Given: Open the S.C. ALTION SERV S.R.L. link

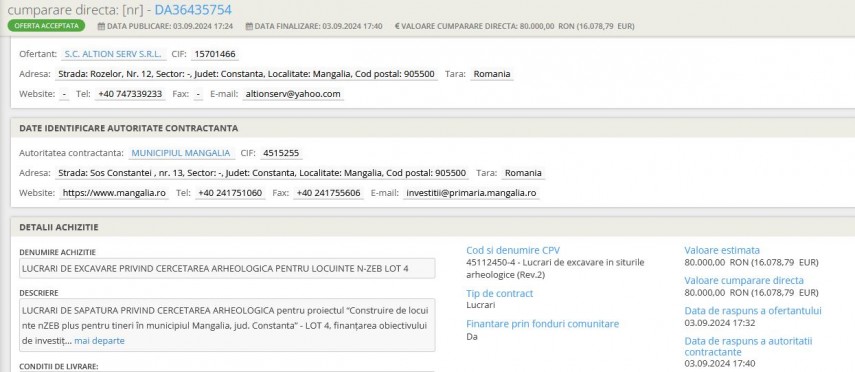Looking at the screenshot, I should pyautogui.click(x=113, y=54).
